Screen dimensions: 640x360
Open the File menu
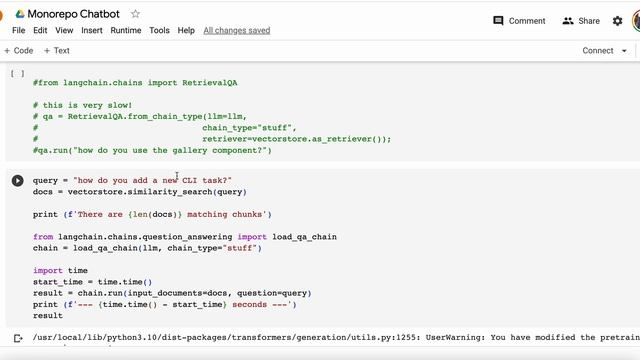(19, 30)
